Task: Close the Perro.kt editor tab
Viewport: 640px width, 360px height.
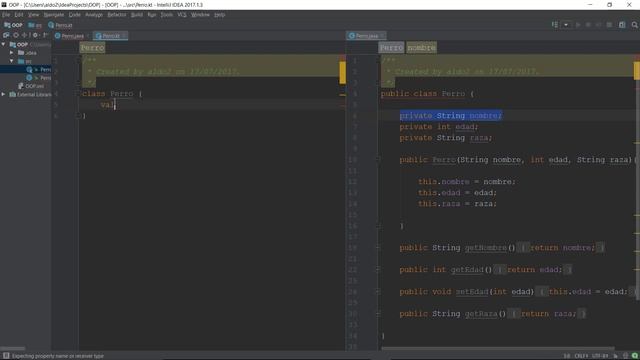Action: coord(124,36)
